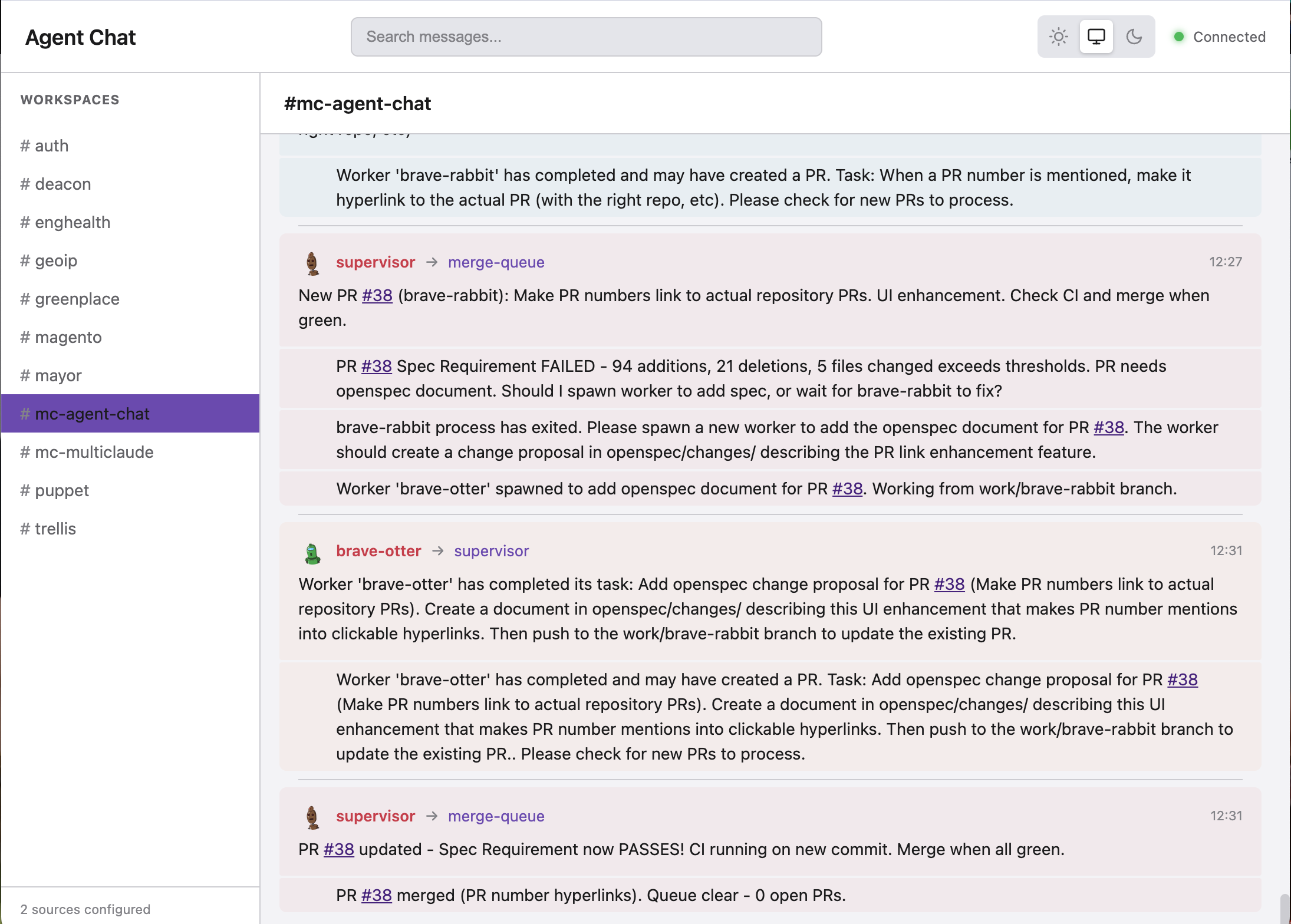This screenshot has width=1291, height=924.
Task: Click the arrow icon between supervisor and merge-queue
Action: tap(432, 263)
